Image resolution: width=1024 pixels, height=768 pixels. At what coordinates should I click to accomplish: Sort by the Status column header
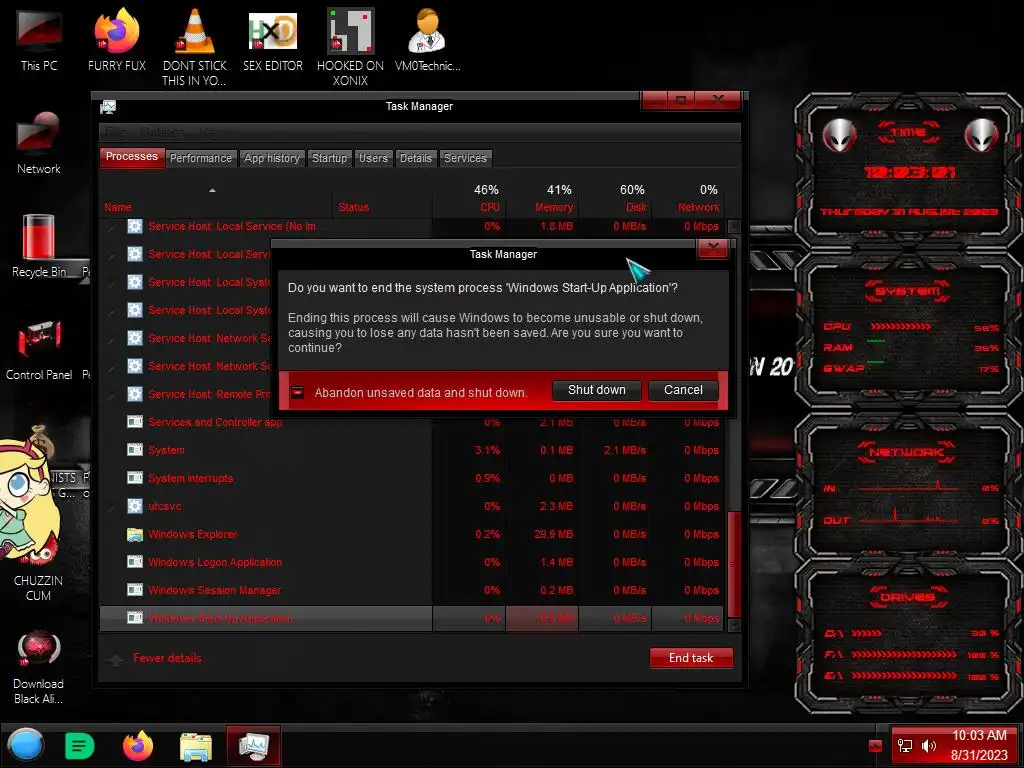[x=383, y=199]
